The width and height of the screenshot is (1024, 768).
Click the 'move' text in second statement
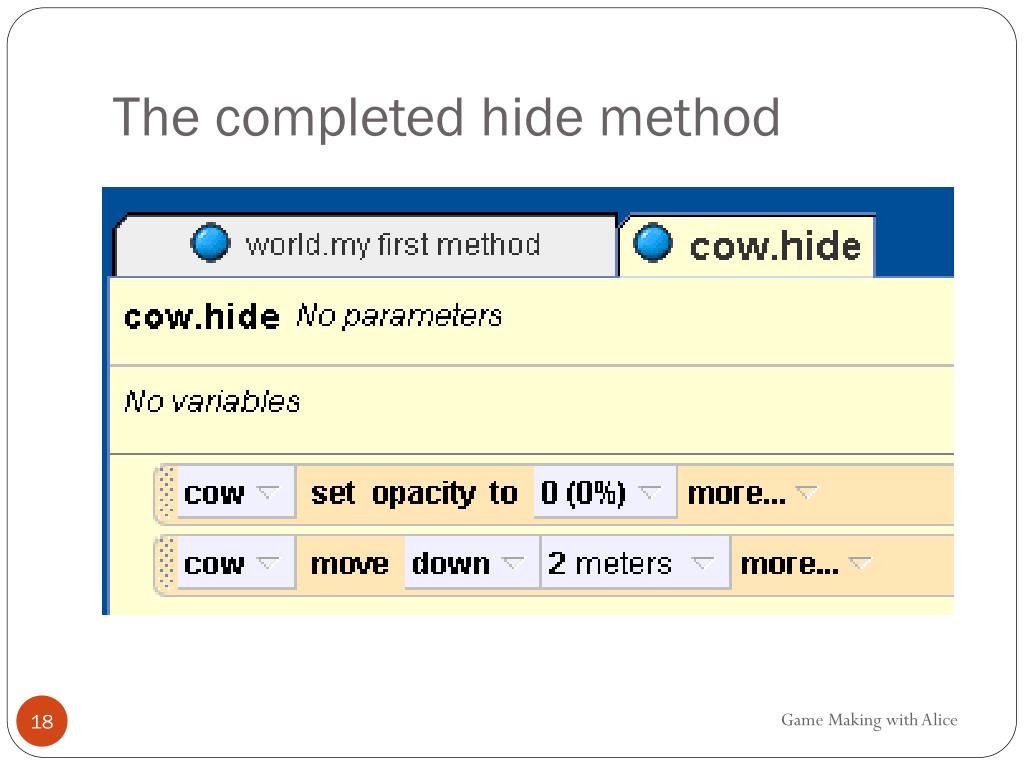tap(349, 564)
